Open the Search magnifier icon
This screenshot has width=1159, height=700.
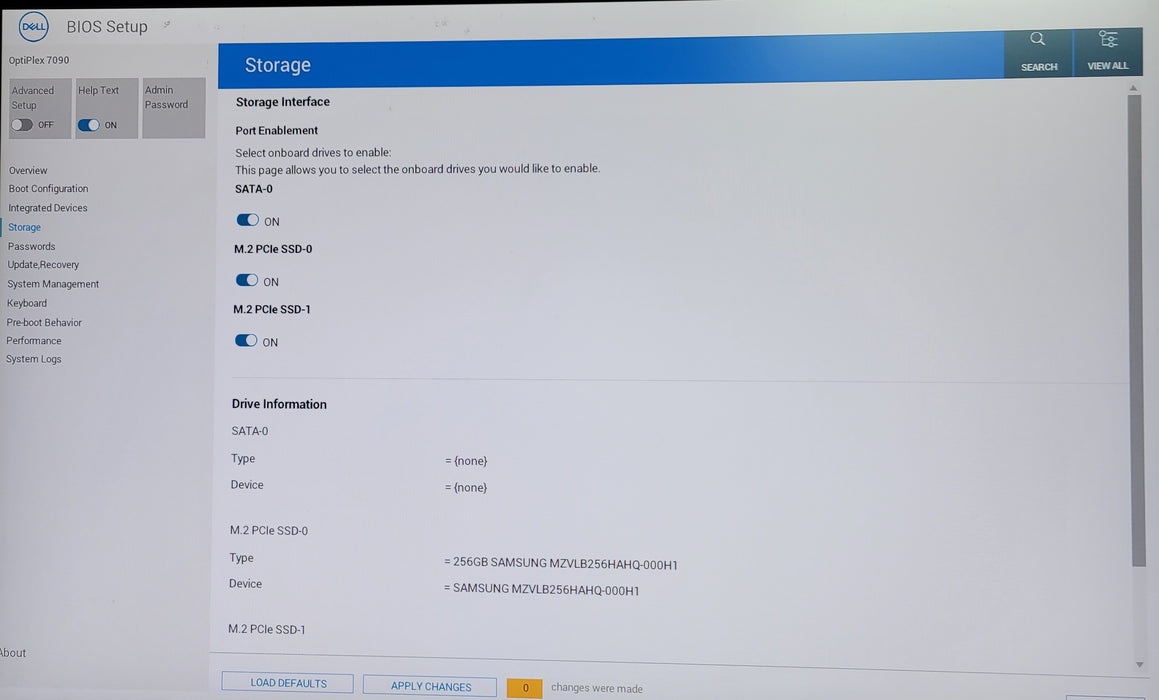[x=1038, y=38]
